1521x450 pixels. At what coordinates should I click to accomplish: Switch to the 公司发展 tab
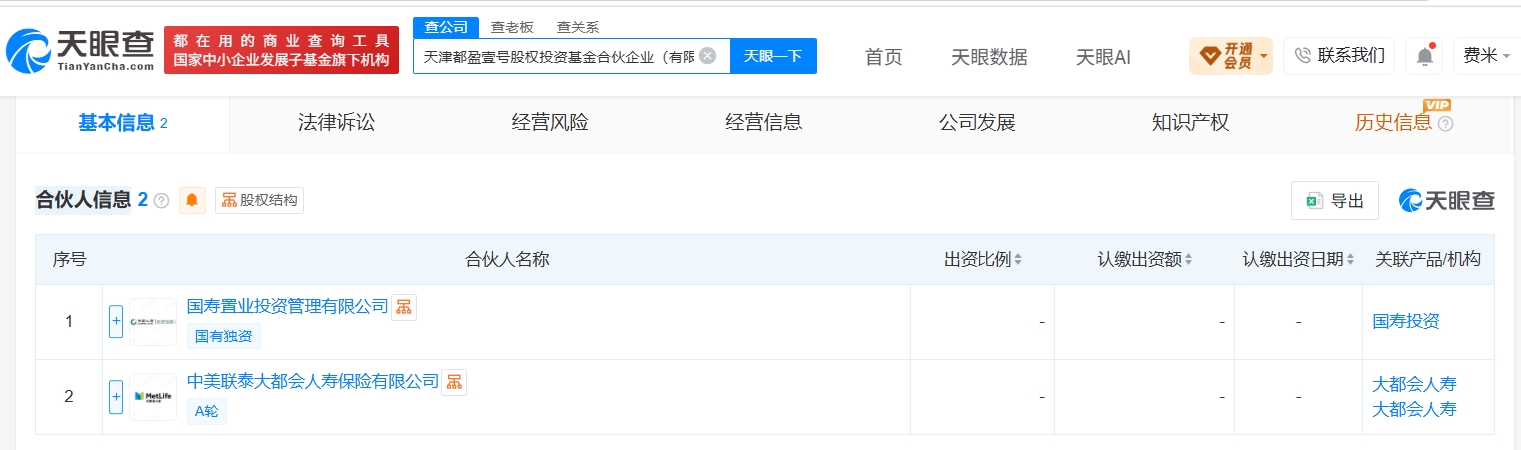(x=977, y=123)
